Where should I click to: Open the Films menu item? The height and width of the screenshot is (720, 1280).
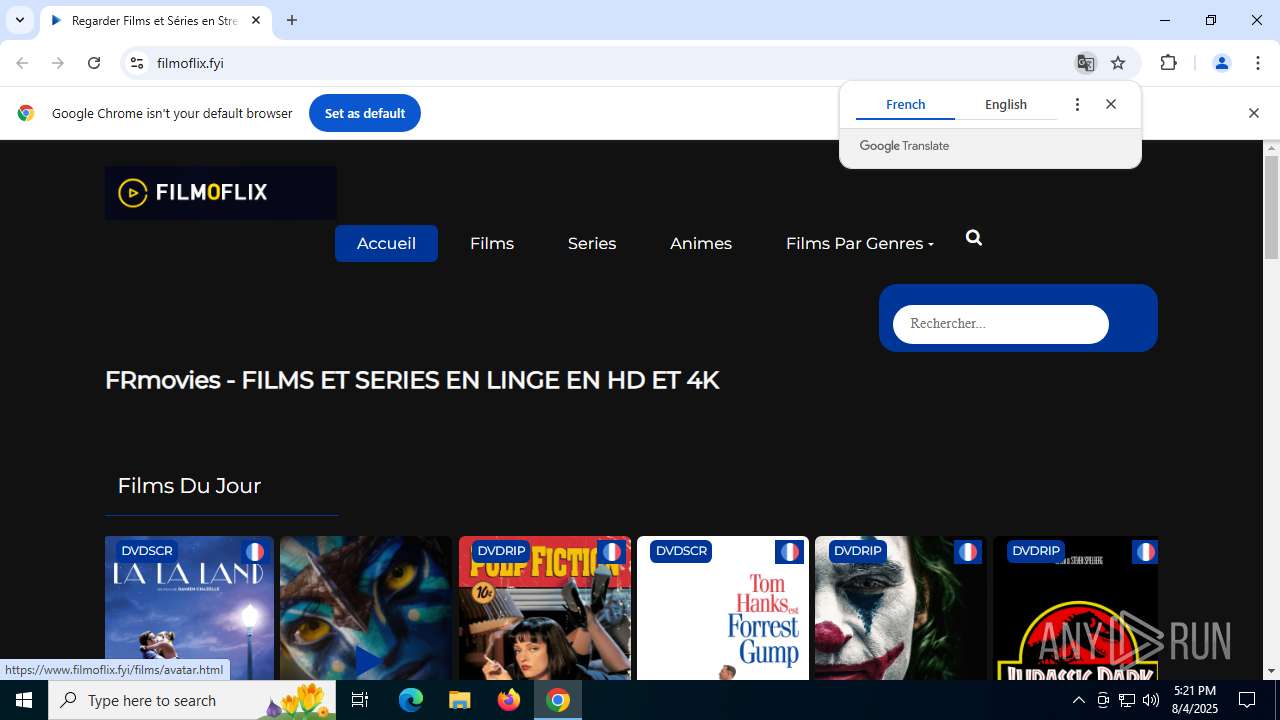(x=492, y=243)
